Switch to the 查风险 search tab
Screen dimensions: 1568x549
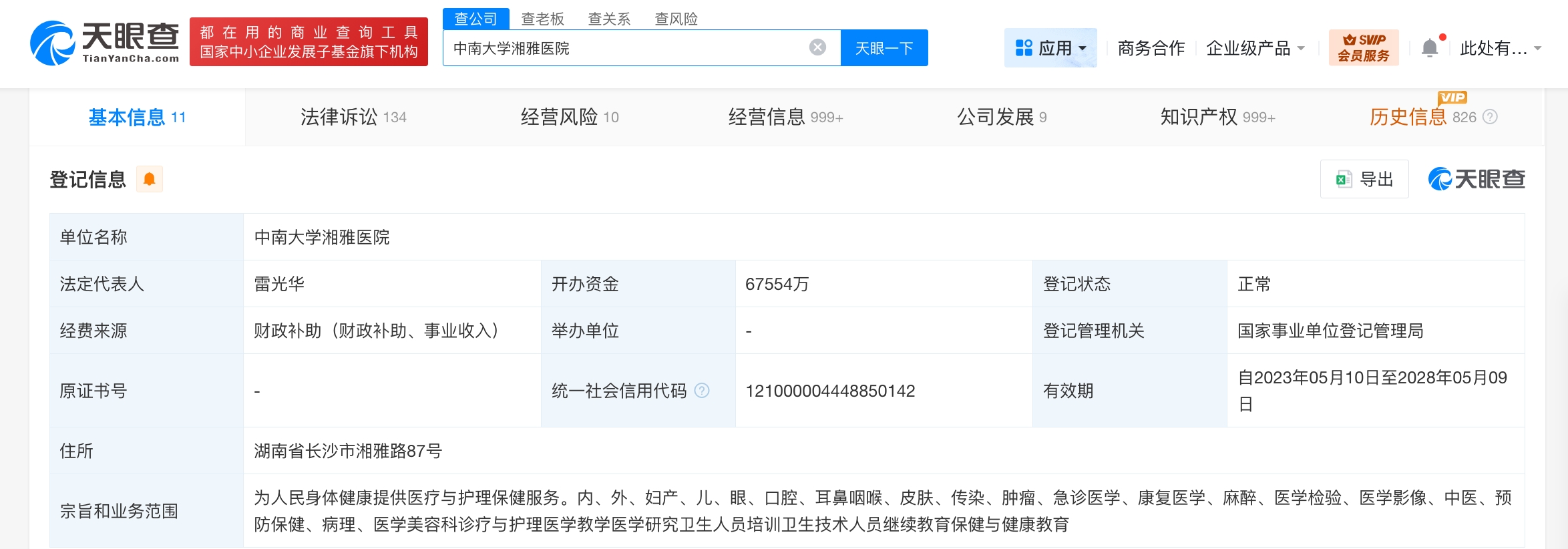[x=676, y=19]
